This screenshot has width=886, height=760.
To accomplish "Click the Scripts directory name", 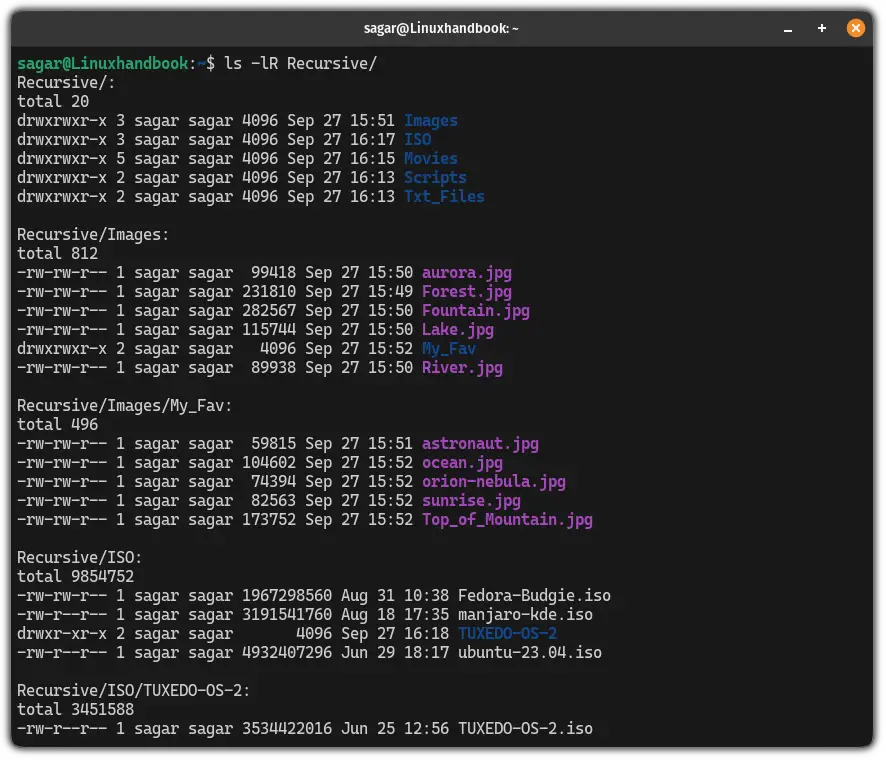I will coord(435,177).
